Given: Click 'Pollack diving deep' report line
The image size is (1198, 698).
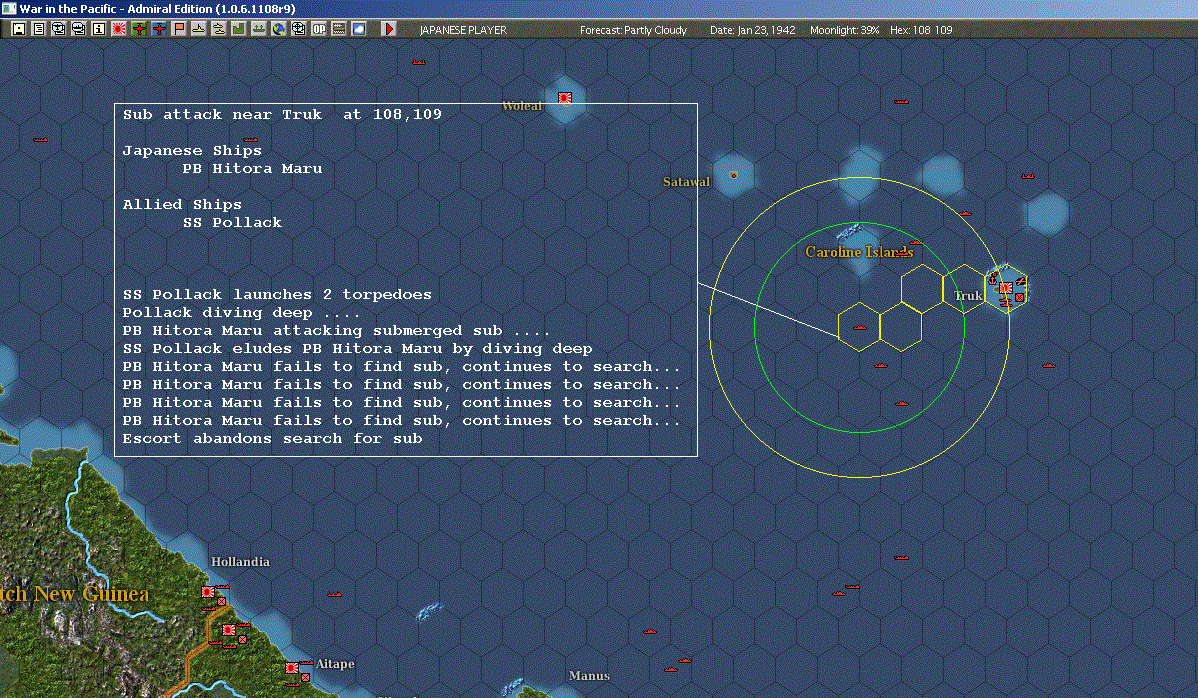Looking at the screenshot, I should [241, 312].
